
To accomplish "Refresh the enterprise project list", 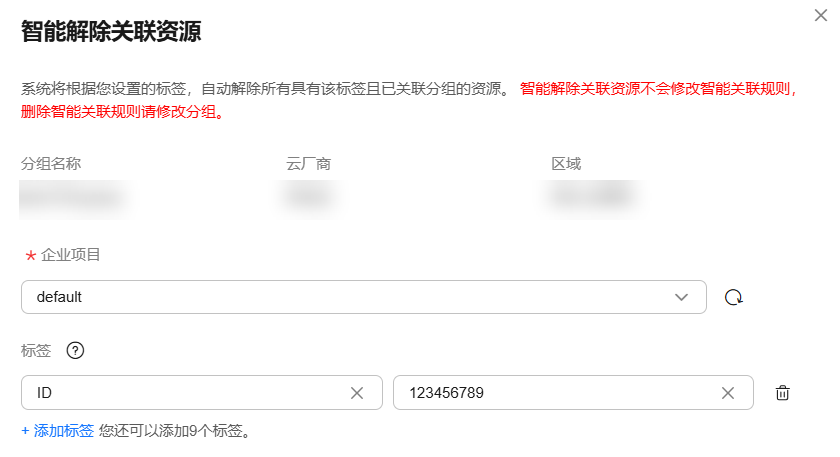I will tap(734, 297).
